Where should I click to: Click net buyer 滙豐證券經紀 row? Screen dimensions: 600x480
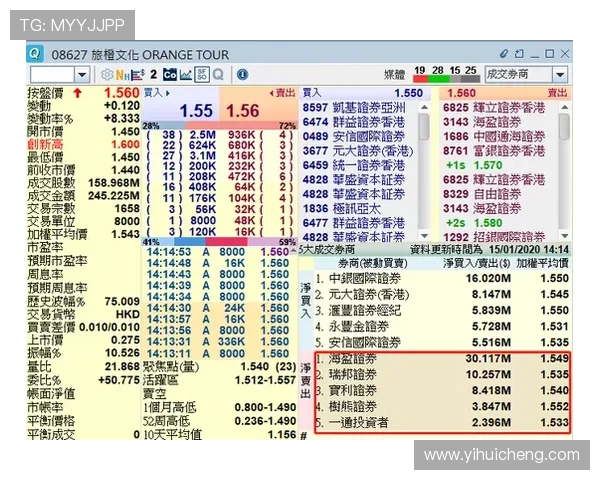[442, 310]
